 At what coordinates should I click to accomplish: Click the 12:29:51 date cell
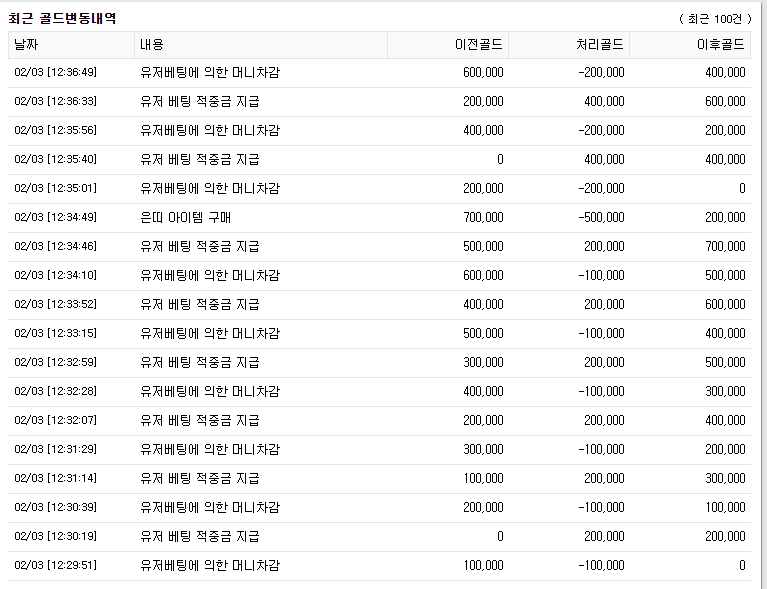(x=55, y=566)
